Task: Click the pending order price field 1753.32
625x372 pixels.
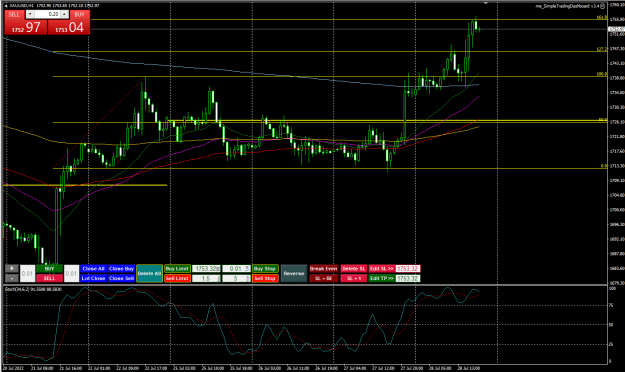Action: (206, 269)
